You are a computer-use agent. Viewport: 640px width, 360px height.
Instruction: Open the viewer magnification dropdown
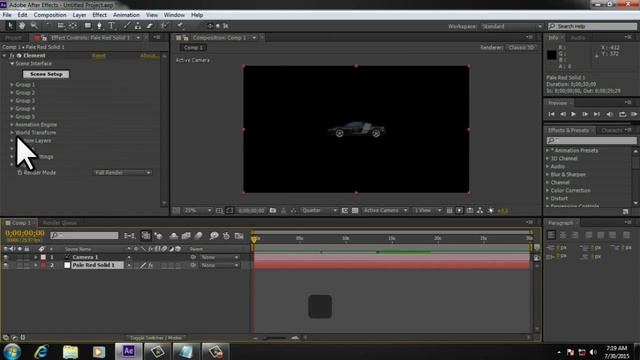198,211
